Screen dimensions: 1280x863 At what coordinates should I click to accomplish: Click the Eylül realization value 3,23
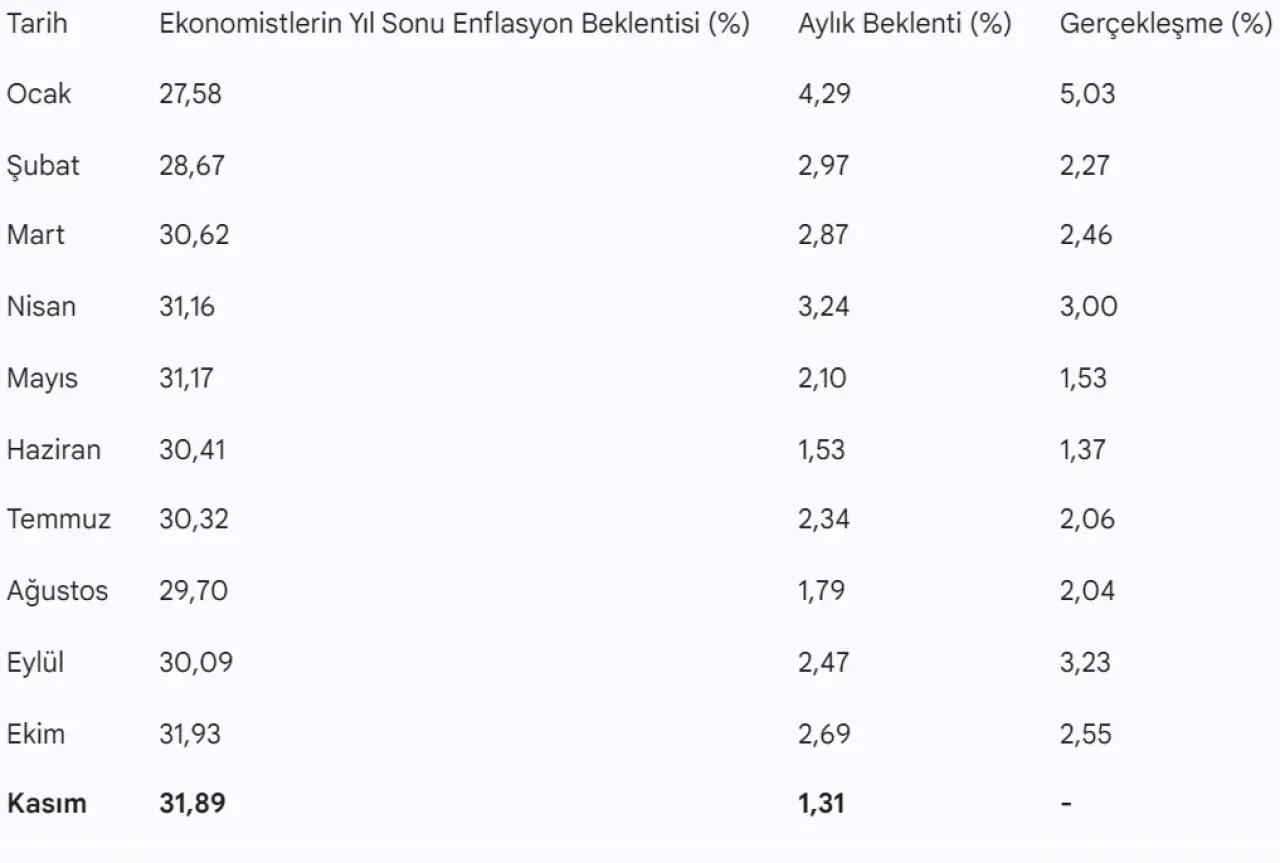coord(1085,662)
